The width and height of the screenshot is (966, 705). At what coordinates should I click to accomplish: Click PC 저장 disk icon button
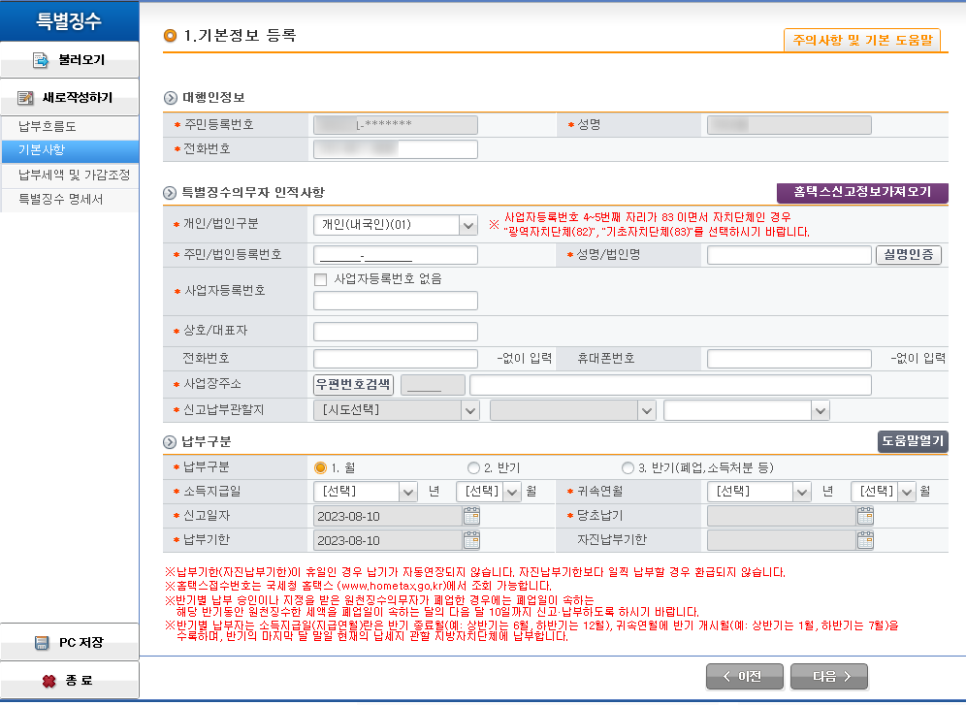click(41, 643)
